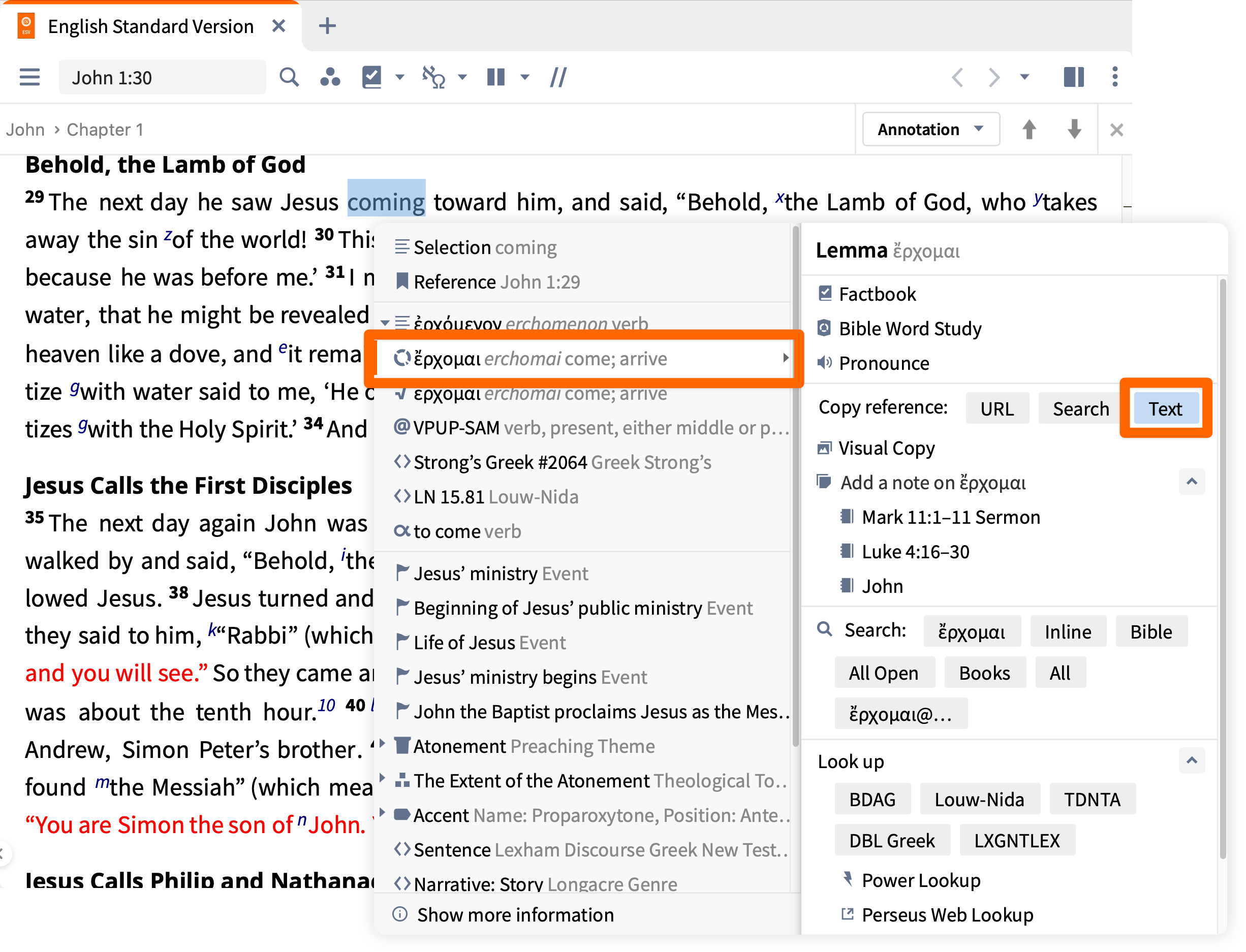
Task: Click the Books search button
Action: pyautogui.click(x=985, y=673)
